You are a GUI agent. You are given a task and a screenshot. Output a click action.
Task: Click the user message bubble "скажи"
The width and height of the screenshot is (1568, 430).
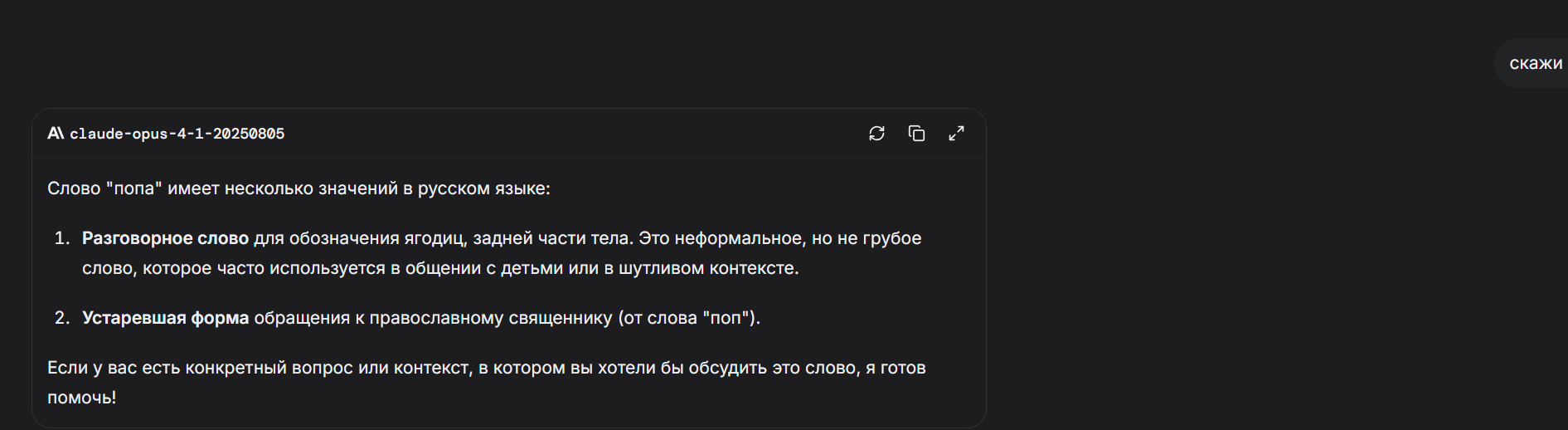click(1535, 63)
